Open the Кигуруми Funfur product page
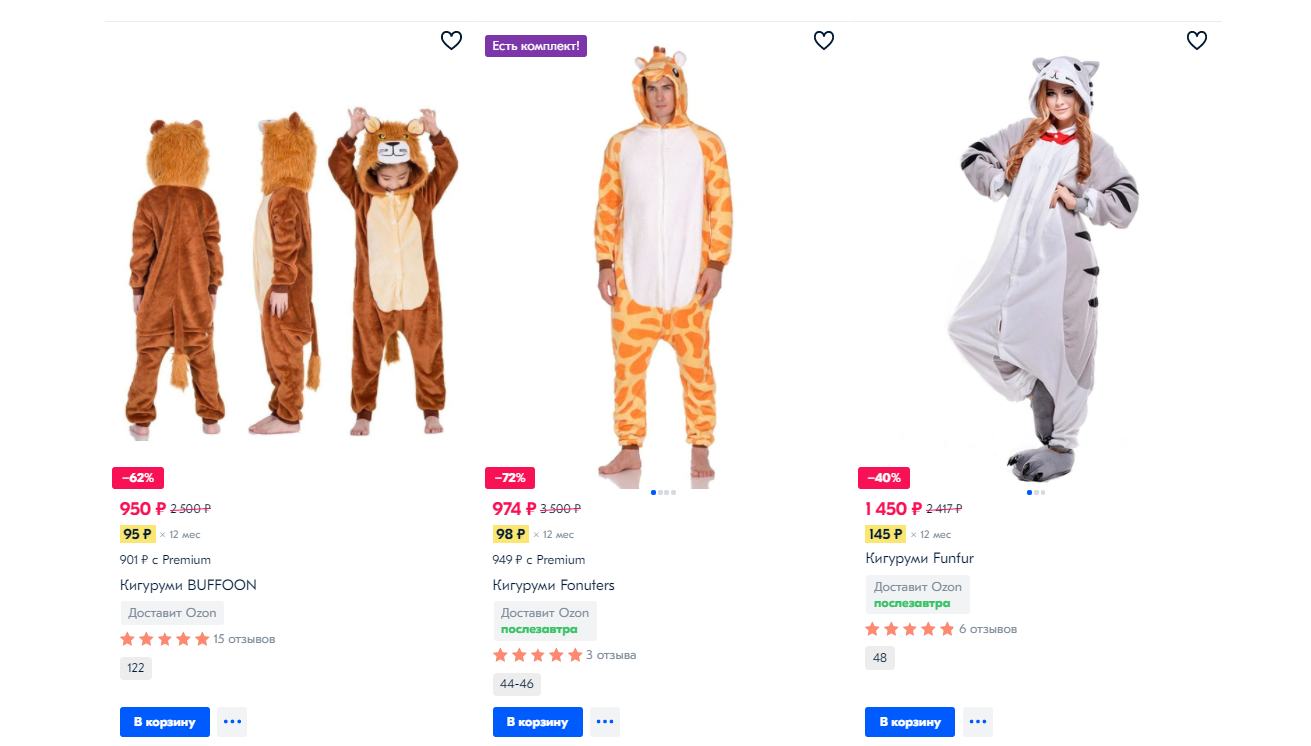1311x746 pixels. click(919, 558)
